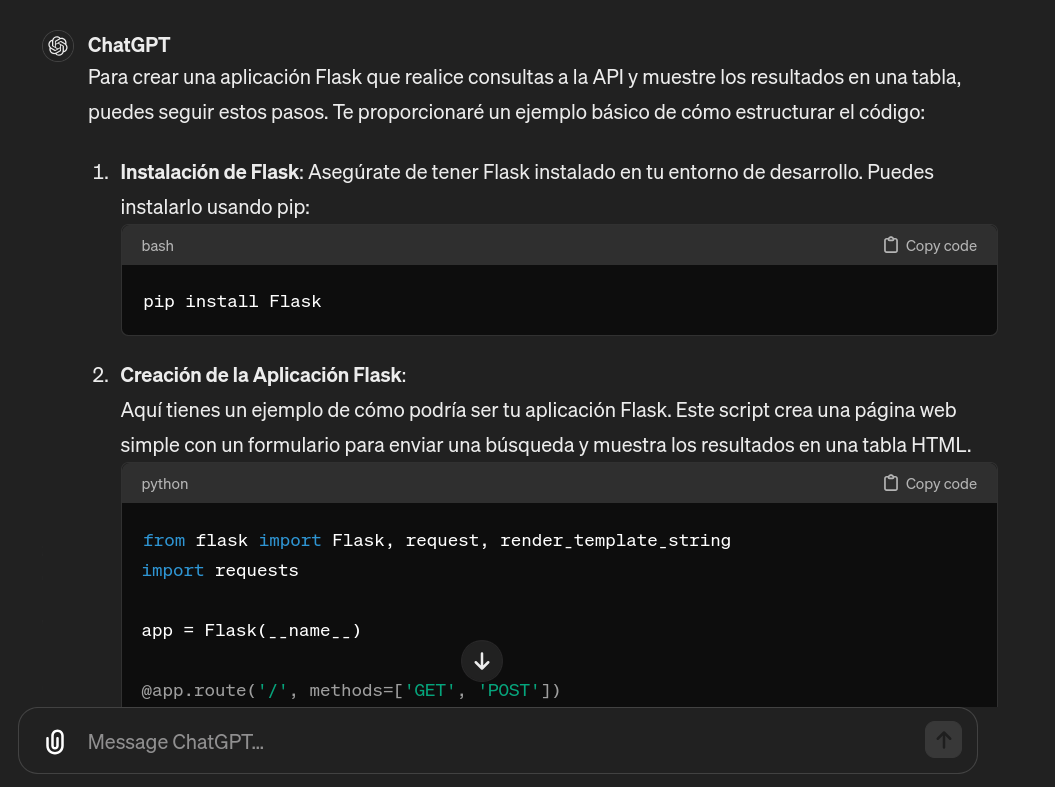
Task: Attach a file using the paperclip button
Action: [55, 741]
